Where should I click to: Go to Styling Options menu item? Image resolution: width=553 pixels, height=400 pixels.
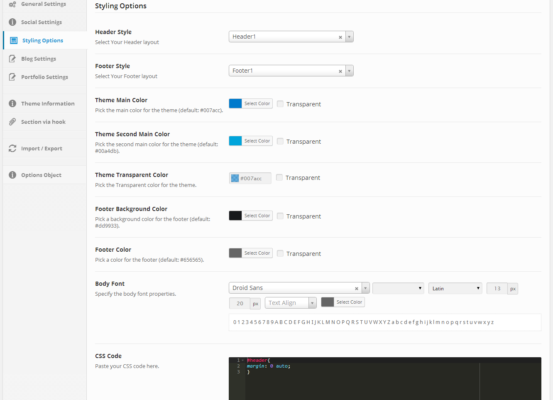pos(43,41)
